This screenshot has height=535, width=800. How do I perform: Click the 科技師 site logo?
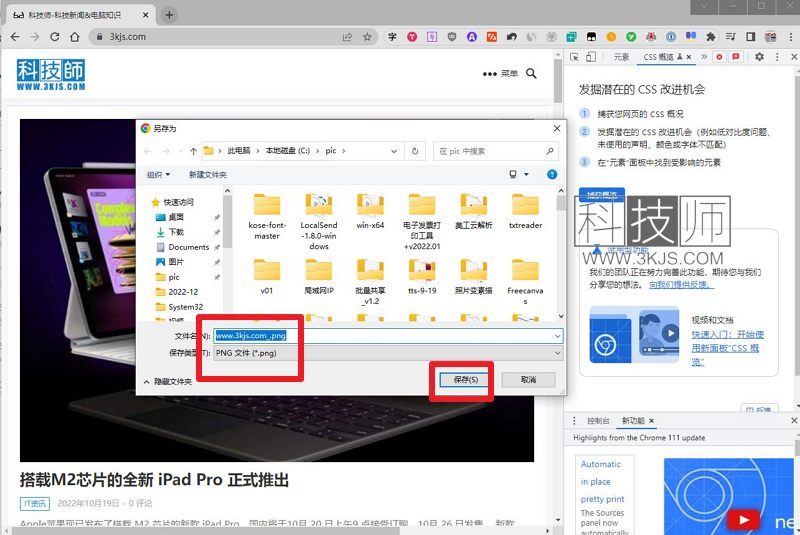pyautogui.click(x=51, y=75)
